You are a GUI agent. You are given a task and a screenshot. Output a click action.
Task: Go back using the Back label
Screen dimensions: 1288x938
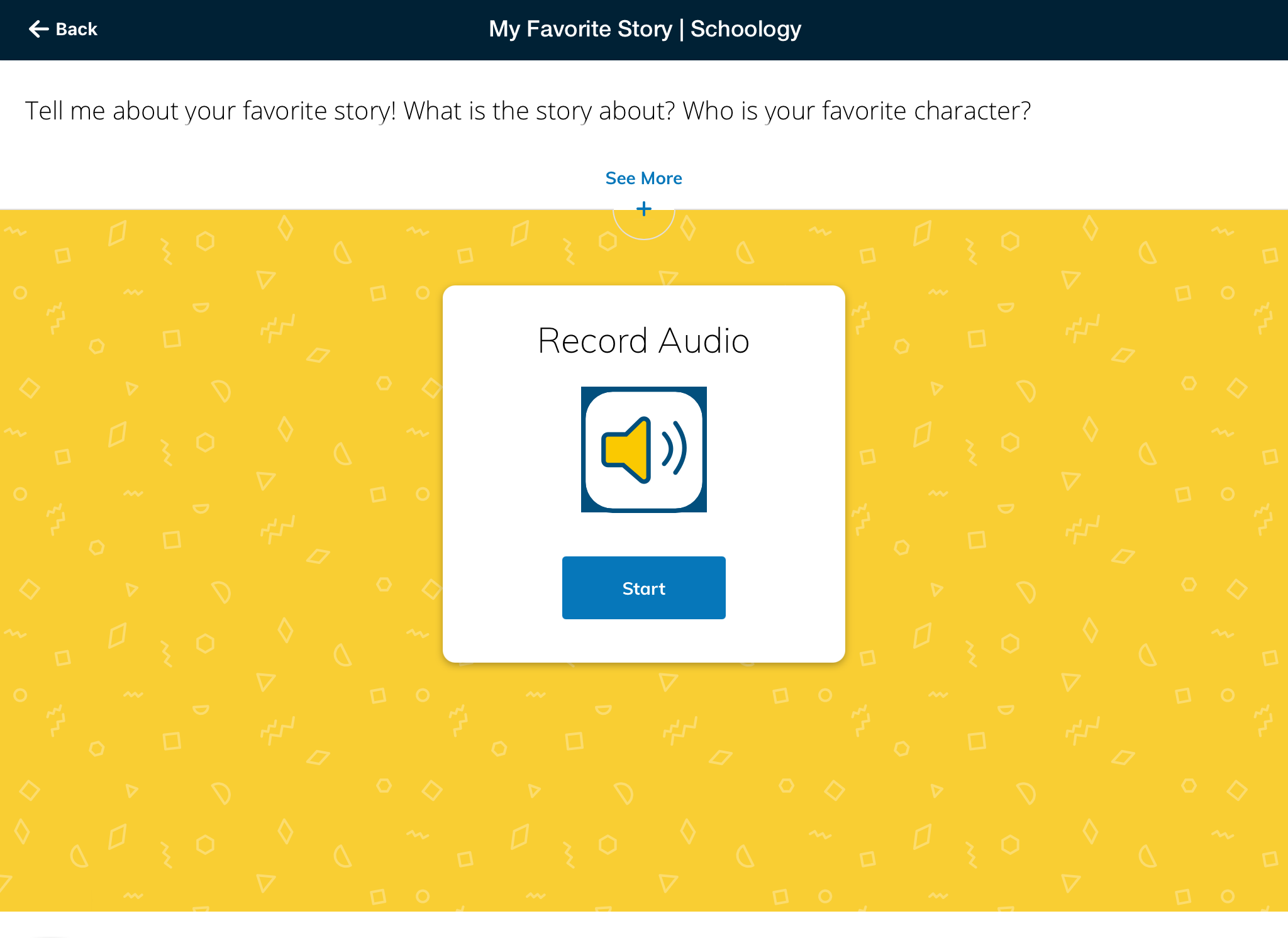point(76,29)
